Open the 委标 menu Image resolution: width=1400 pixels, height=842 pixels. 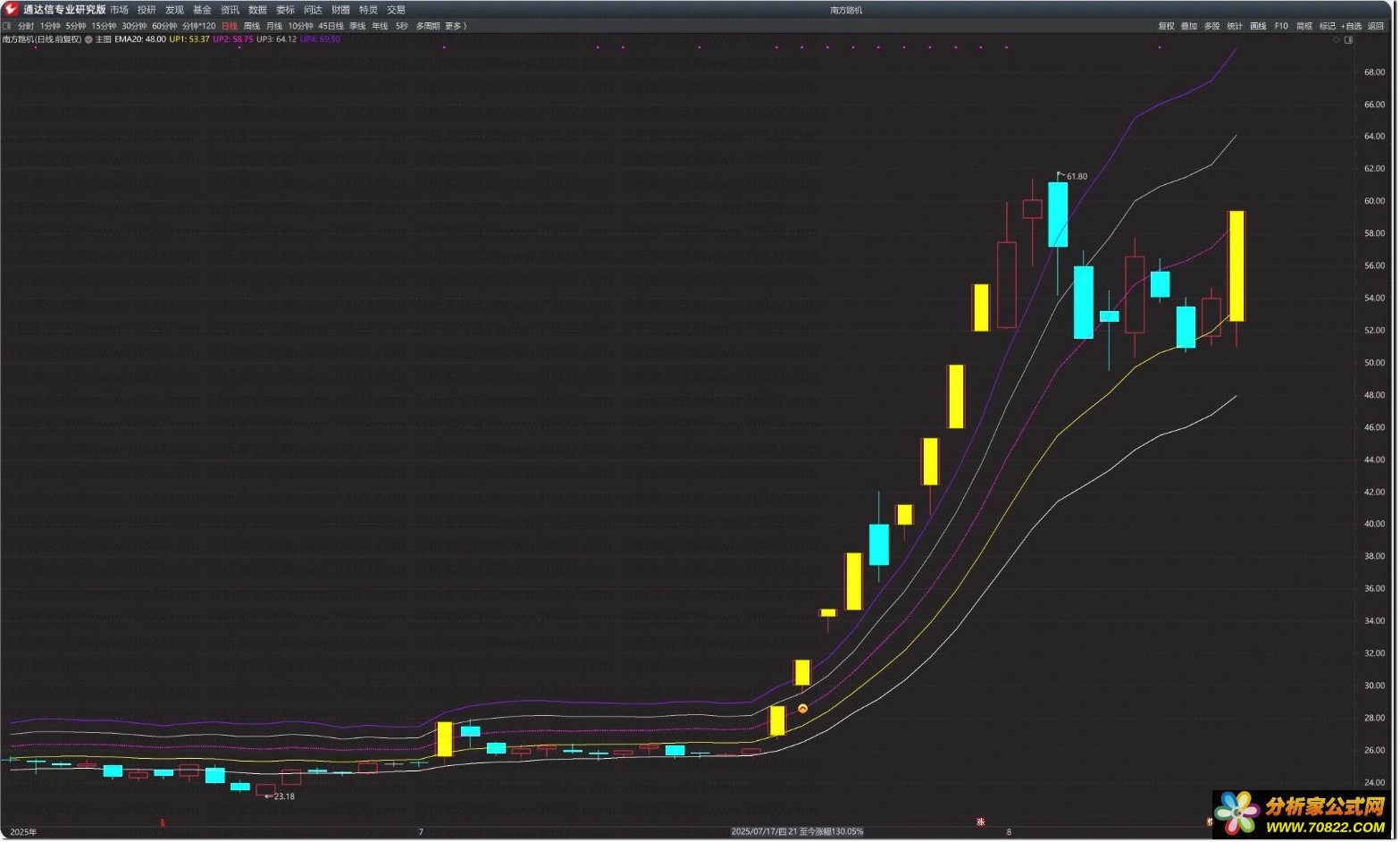(x=285, y=10)
